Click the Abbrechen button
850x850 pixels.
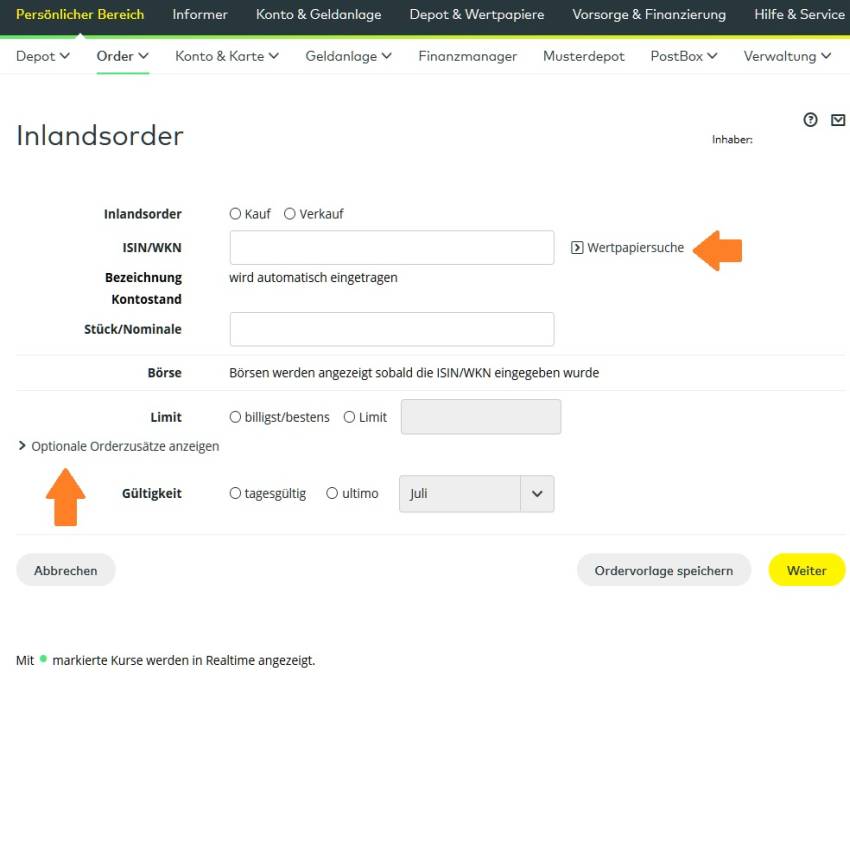tap(66, 570)
